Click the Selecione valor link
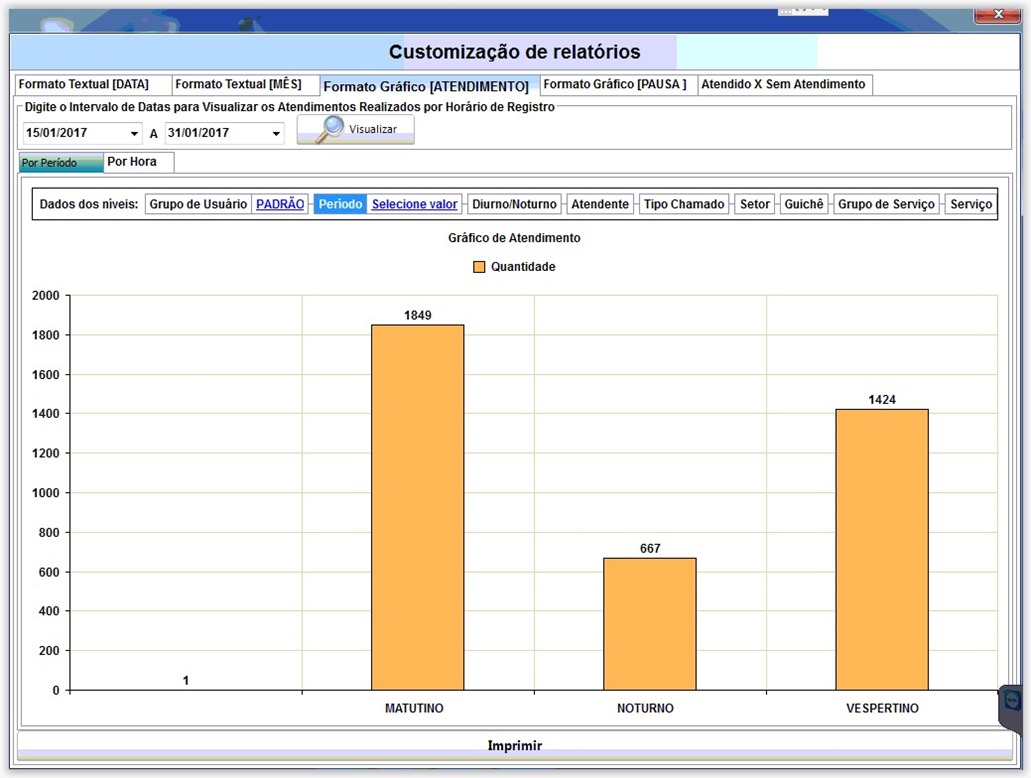 [x=414, y=204]
